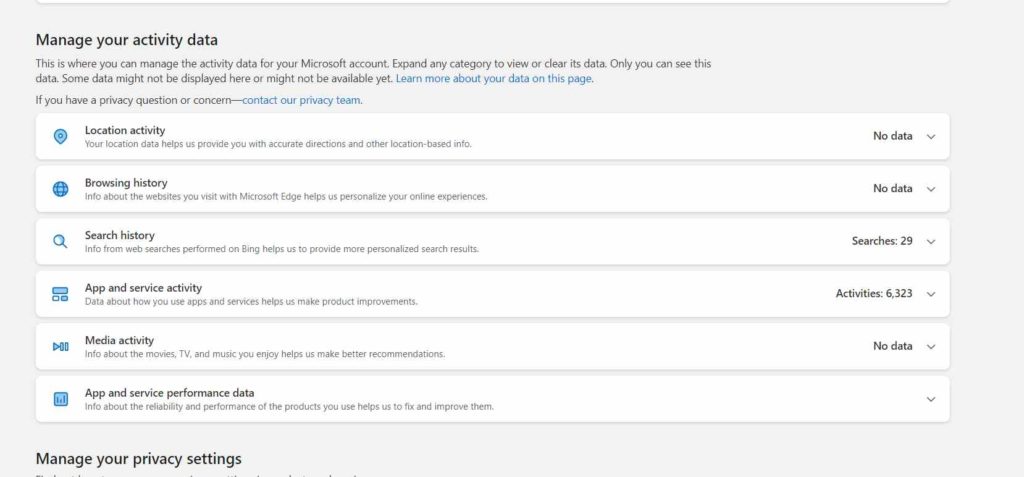Click the 'Browsing history' row title

click(x=126, y=183)
